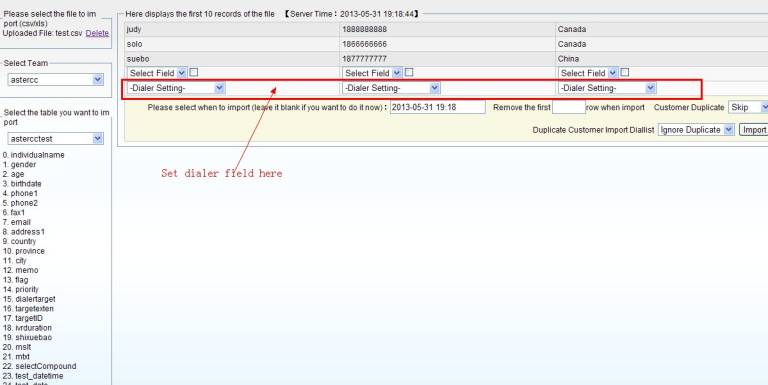This screenshot has height=385, width=768.
Task: Open Dialer Setting dropdown in phone column
Action: [x=391, y=88]
